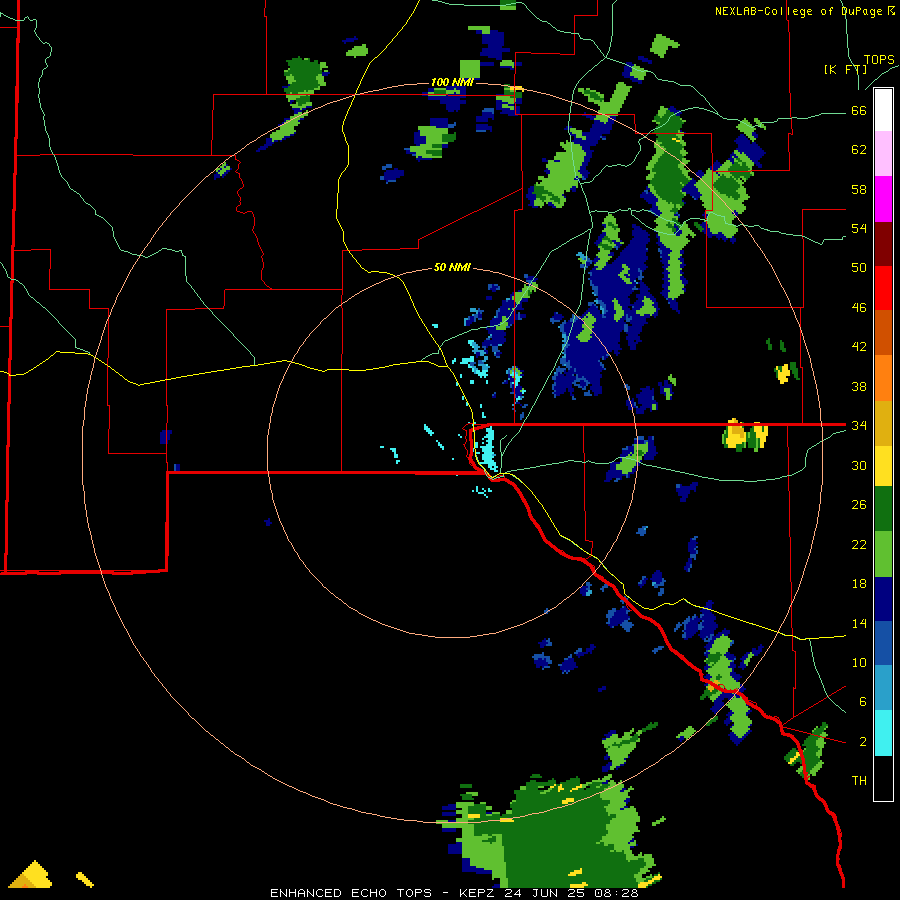
Task: Click the "6" scale value
Action: pos(862,702)
